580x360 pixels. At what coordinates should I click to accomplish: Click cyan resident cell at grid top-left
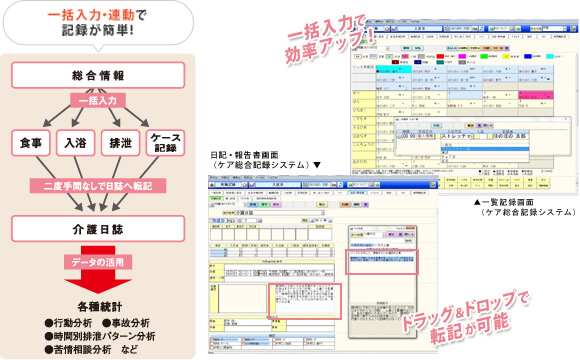pos(394,69)
